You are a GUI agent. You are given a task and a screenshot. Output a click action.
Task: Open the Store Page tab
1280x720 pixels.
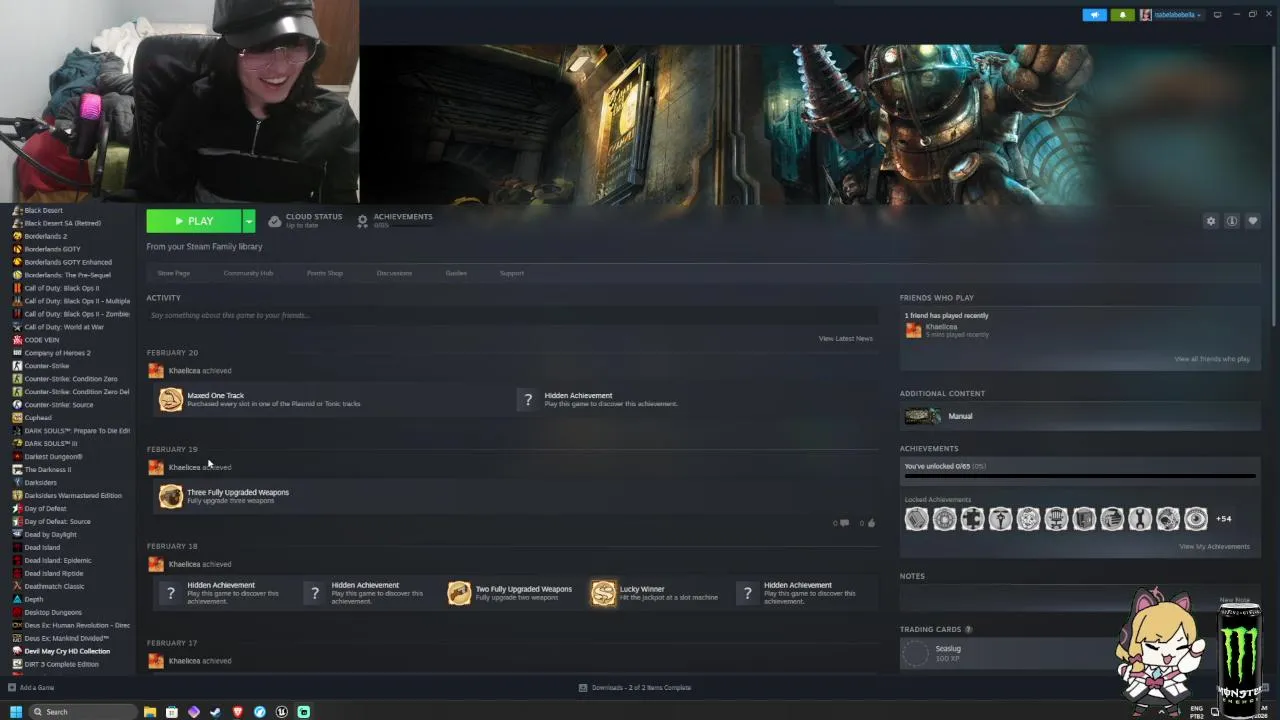(173, 273)
